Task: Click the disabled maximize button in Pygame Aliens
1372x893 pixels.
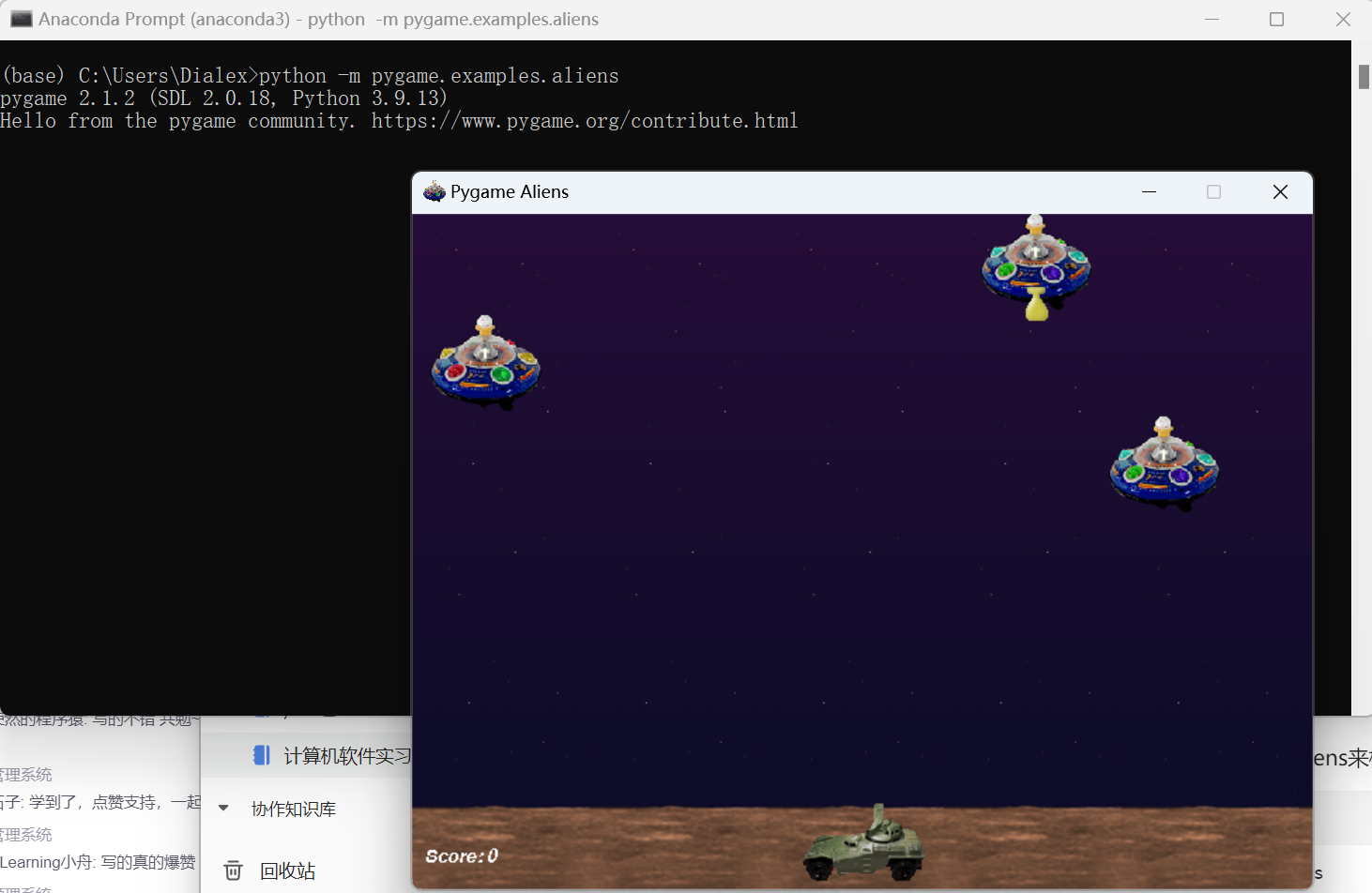Action: 1213,191
